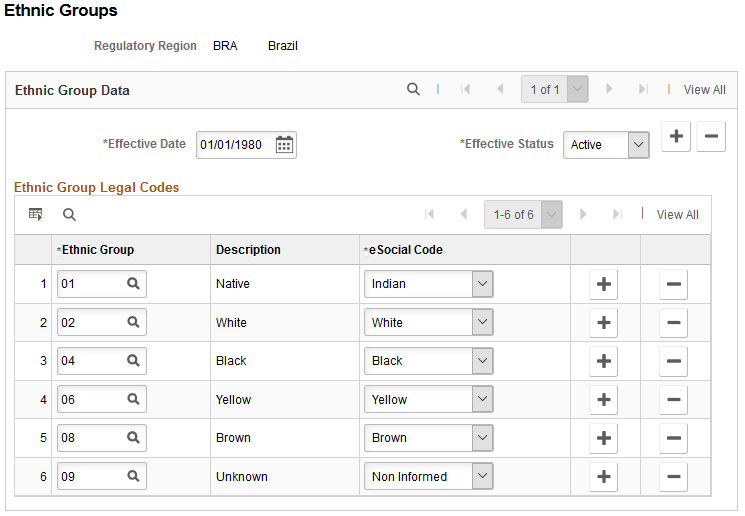Delete the current effective-dated row
Screen dimensions: 745x516
click(x=711, y=137)
